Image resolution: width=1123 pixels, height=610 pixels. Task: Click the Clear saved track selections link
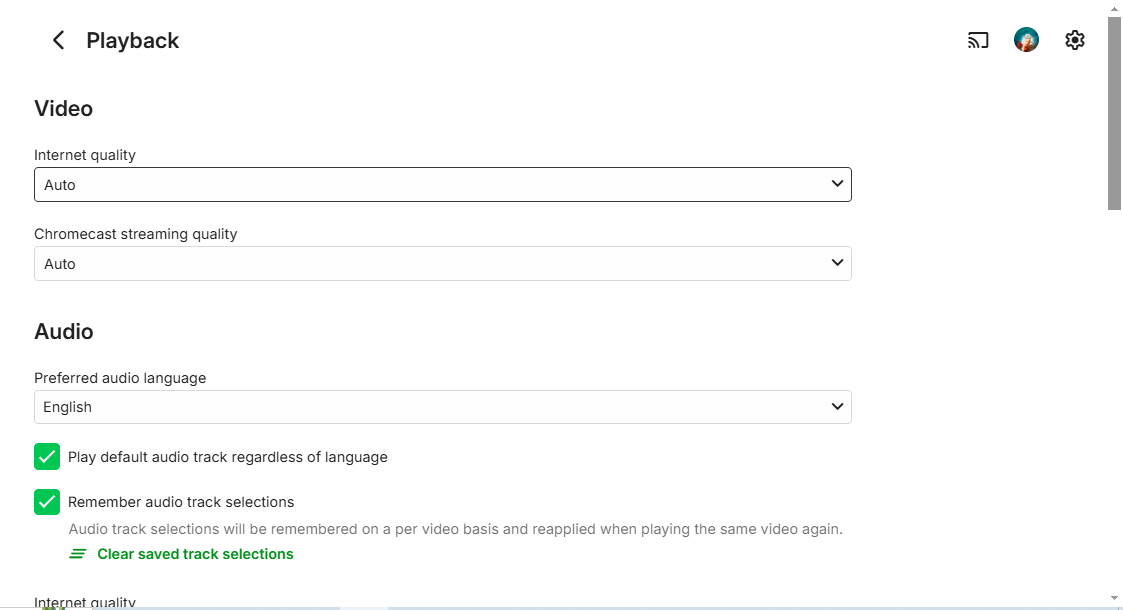195,554
